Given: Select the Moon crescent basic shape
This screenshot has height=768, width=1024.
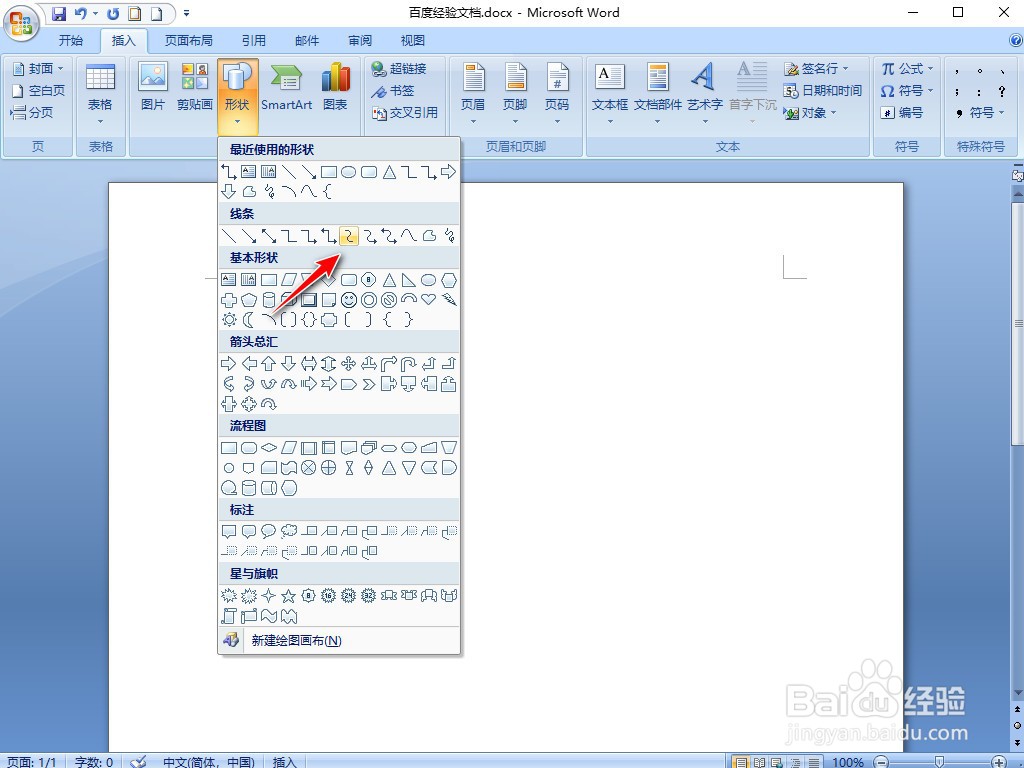Looking at the screenshot, I should (x=249, y=319).
